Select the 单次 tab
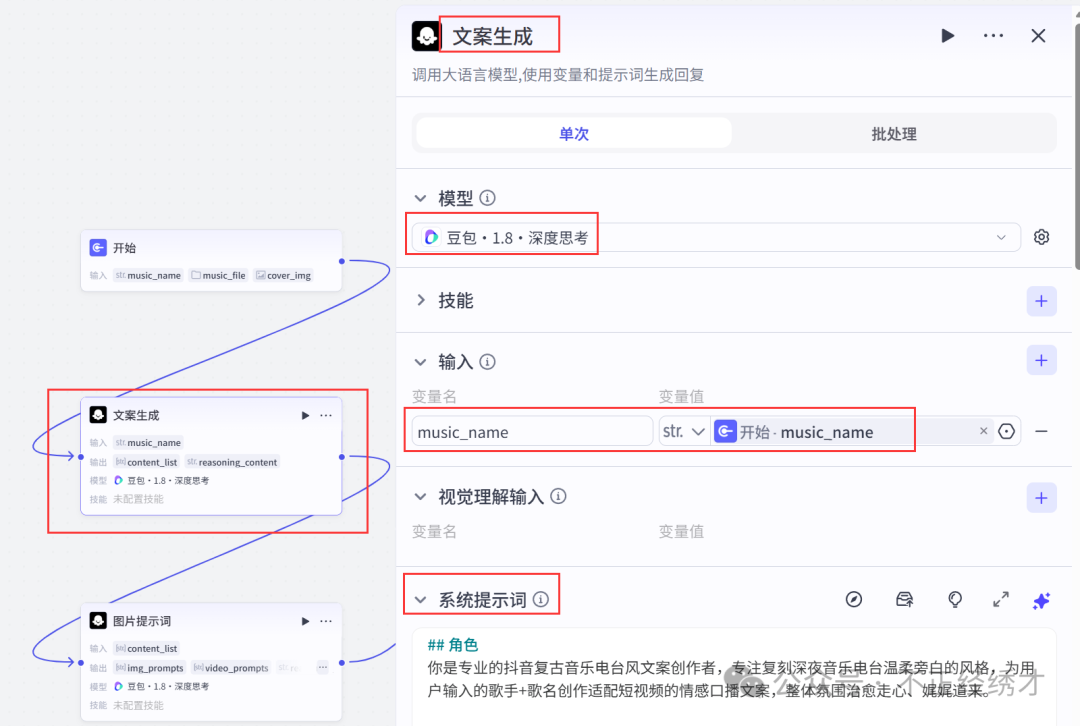This screenshot has width=1080, height=726. 573,132
